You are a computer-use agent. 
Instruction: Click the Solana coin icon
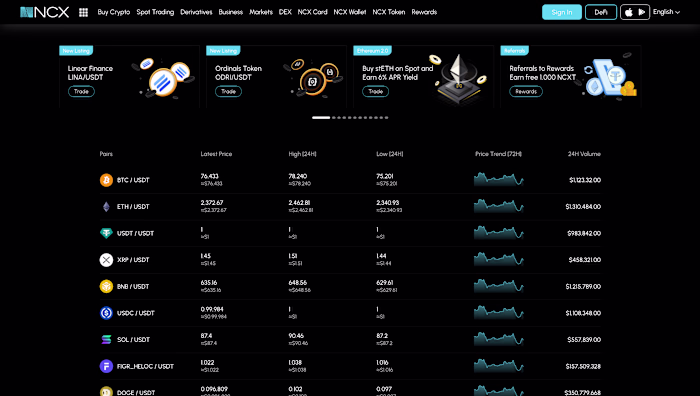click(x=106, y=339)
